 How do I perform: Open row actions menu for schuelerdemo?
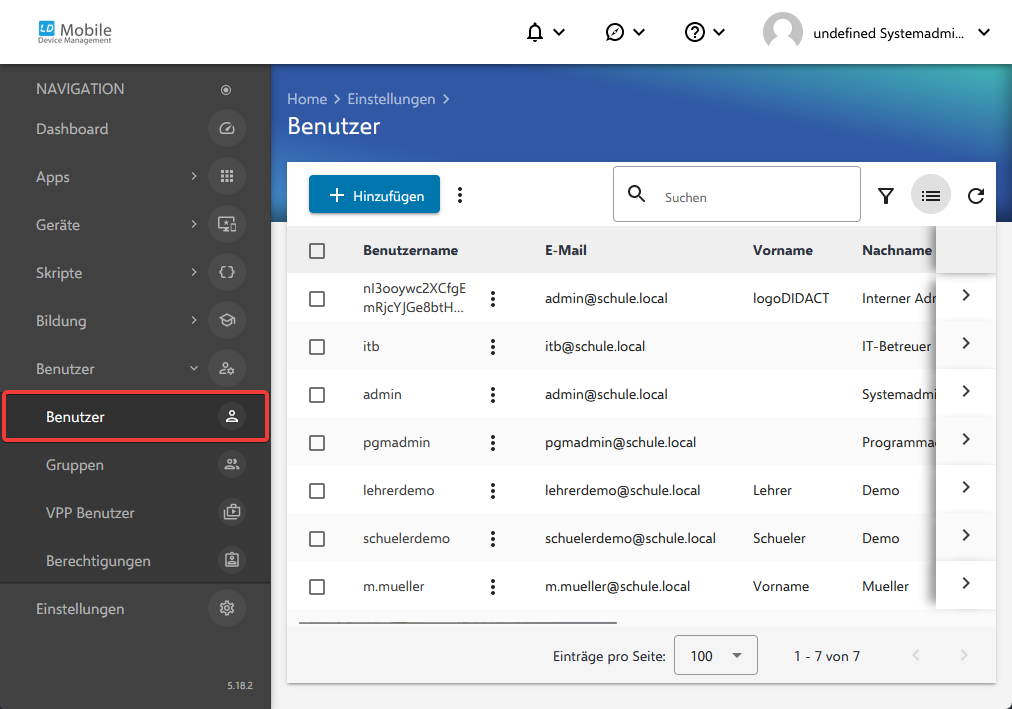point(493,539)
